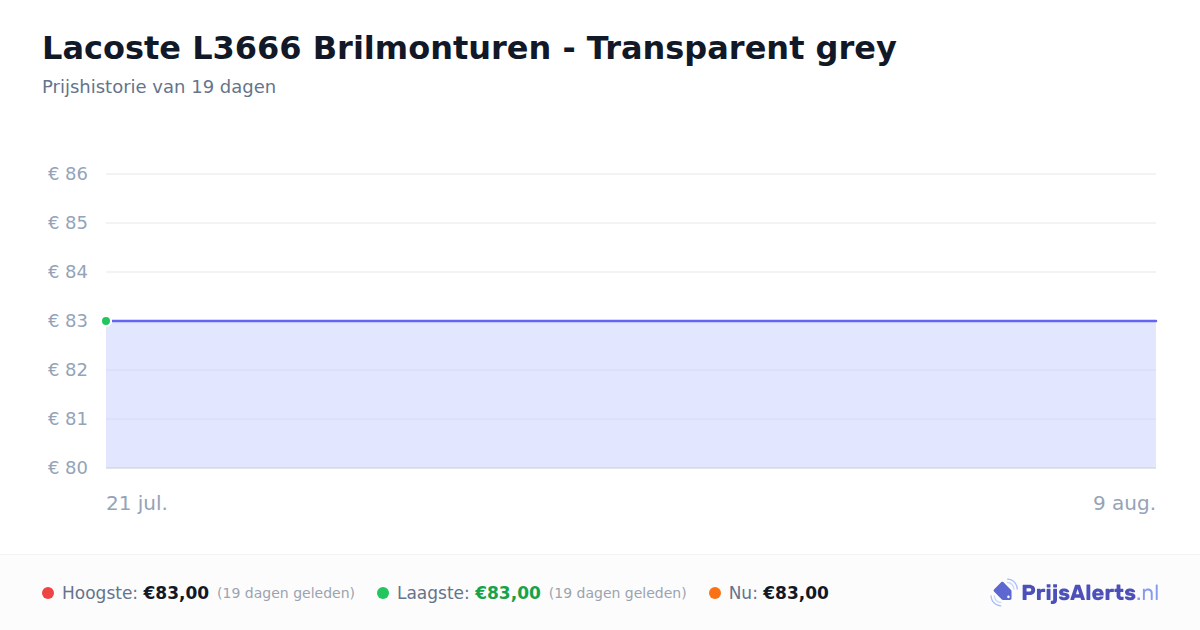This screenshot has height=630, width=1200.
Task: Click the € 86 axis label
Action: [x=68, y=174]
